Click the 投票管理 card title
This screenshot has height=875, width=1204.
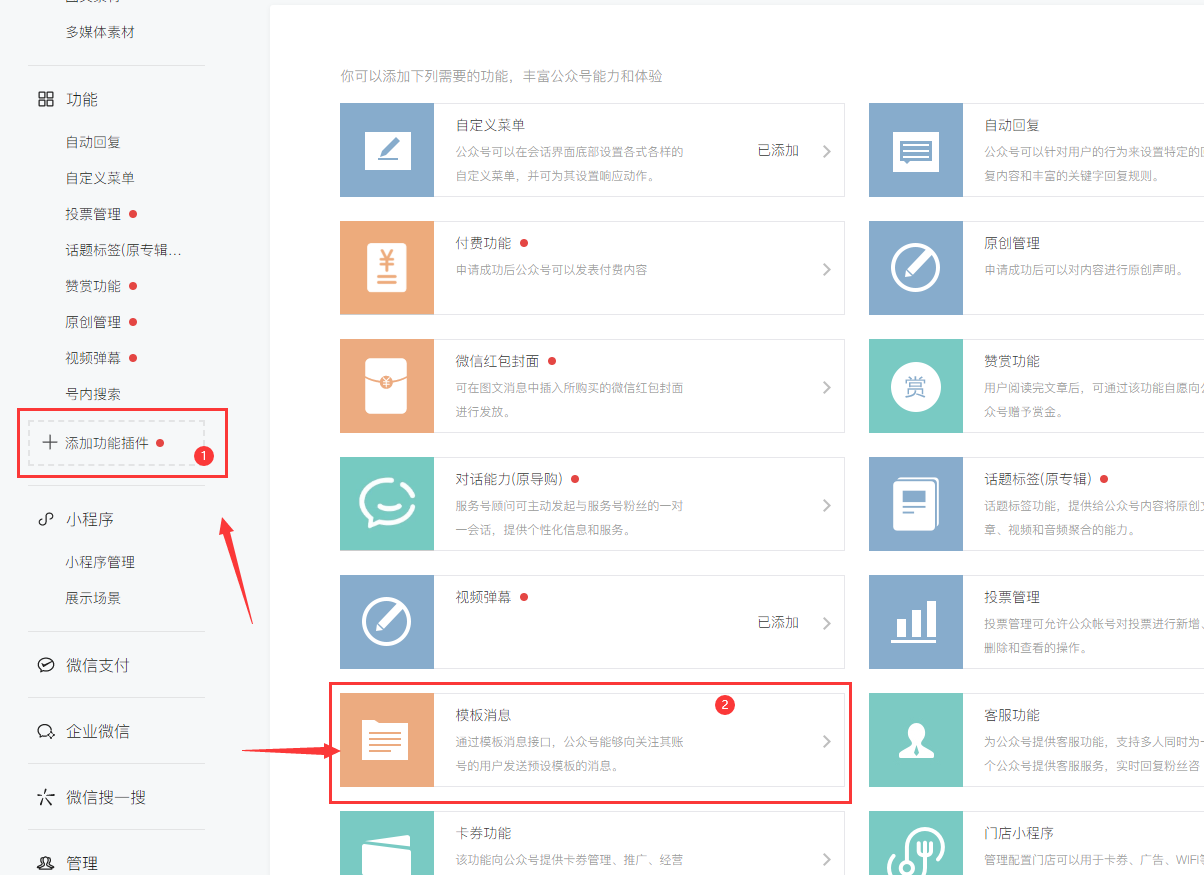(1012, 597)
